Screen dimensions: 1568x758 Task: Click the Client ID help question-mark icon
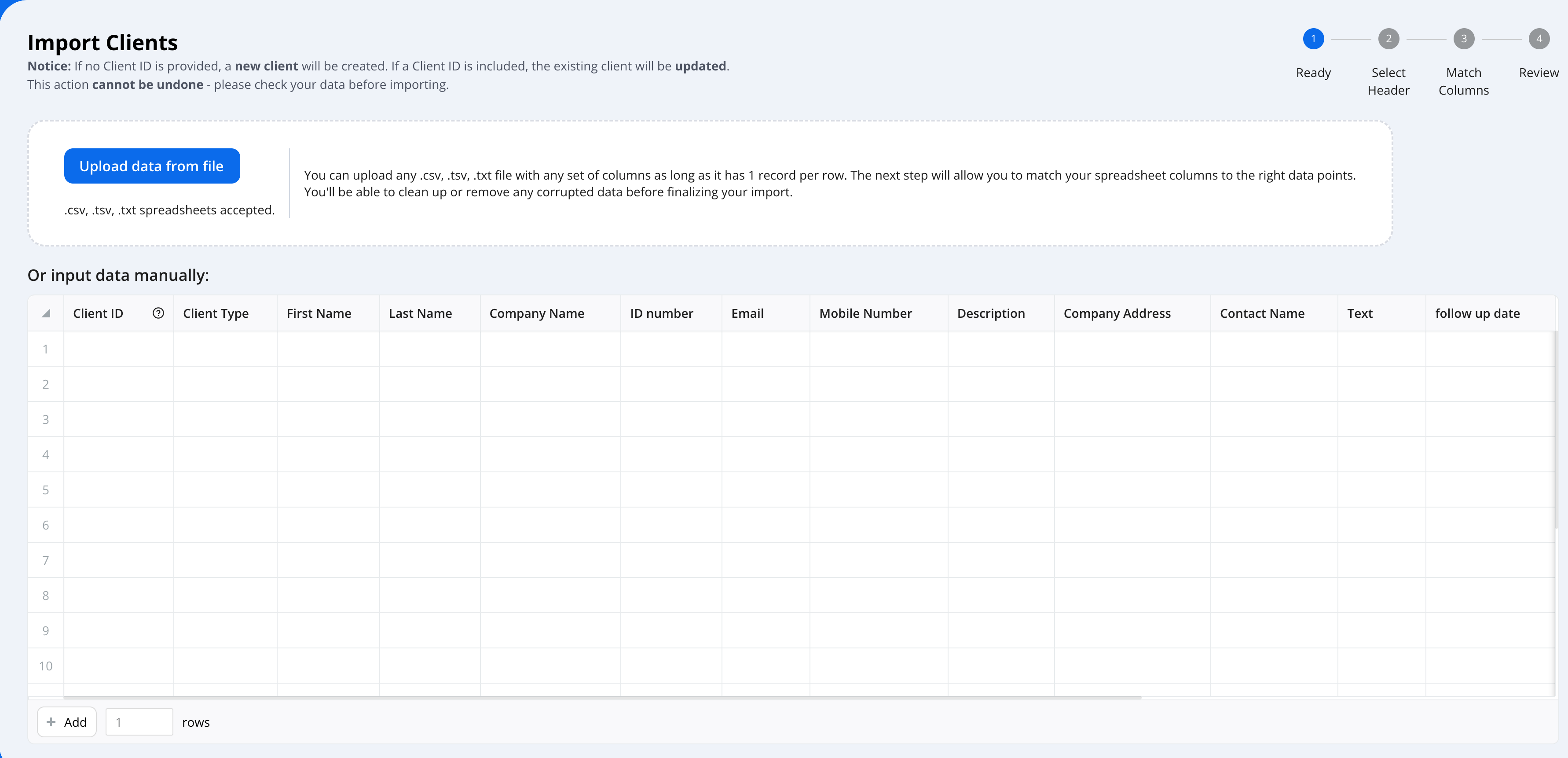[x=158, y=313]
